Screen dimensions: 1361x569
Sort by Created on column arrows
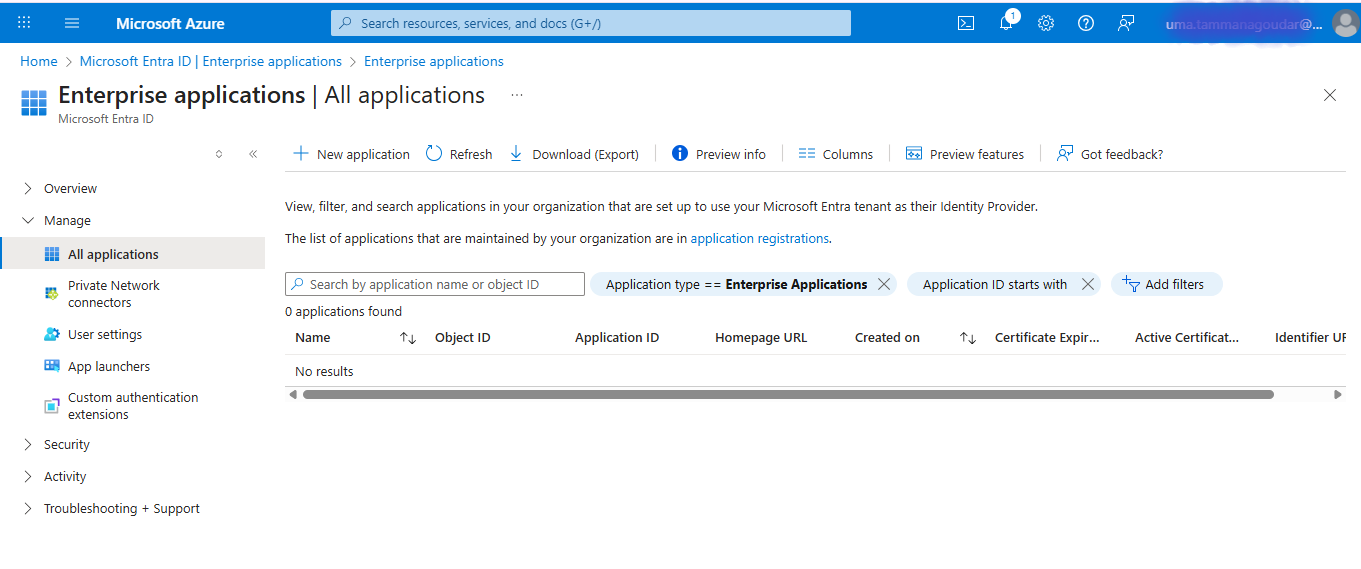point(968,338)
